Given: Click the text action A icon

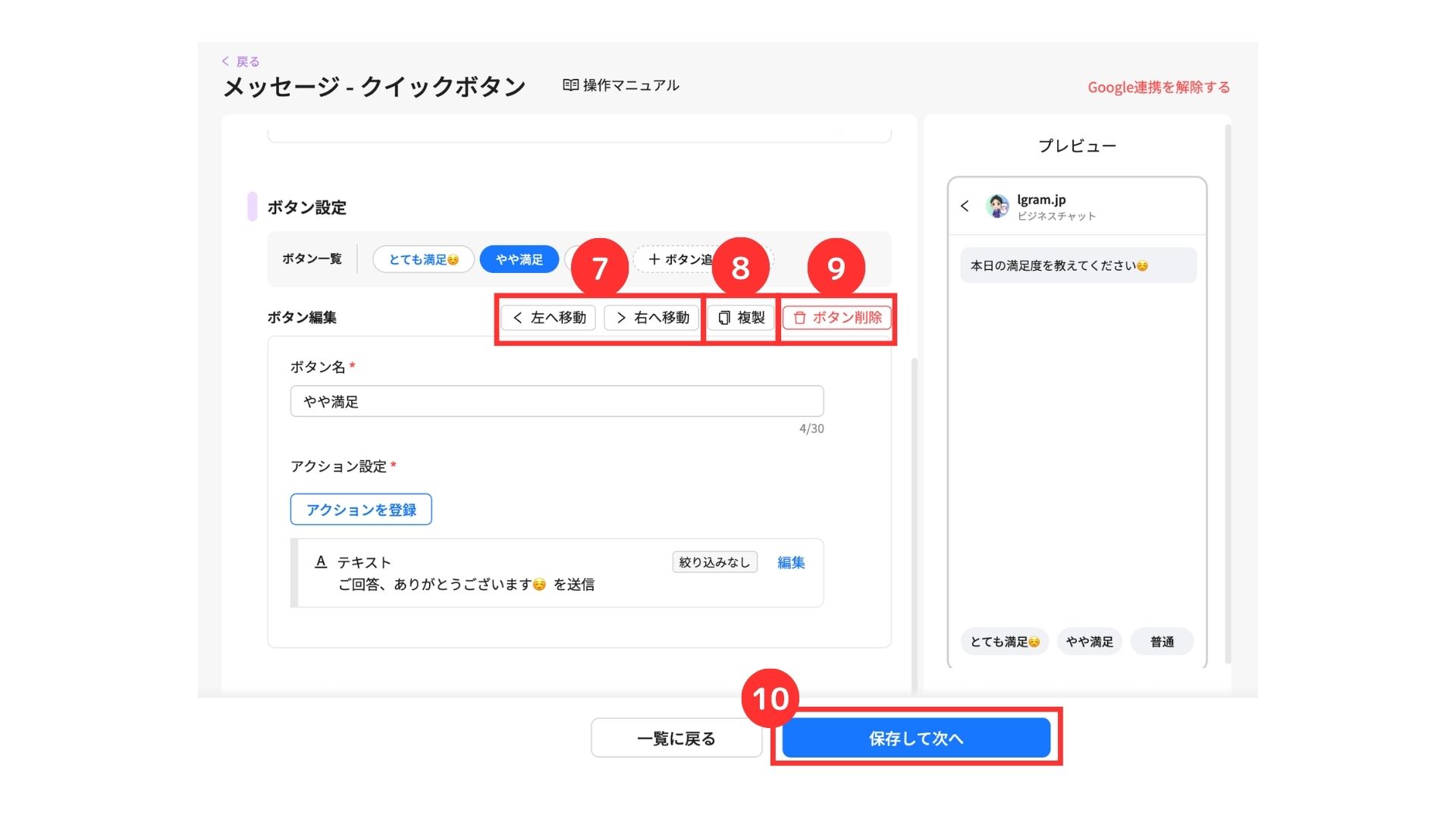Looking at the screenshot, I should [321, 562].
